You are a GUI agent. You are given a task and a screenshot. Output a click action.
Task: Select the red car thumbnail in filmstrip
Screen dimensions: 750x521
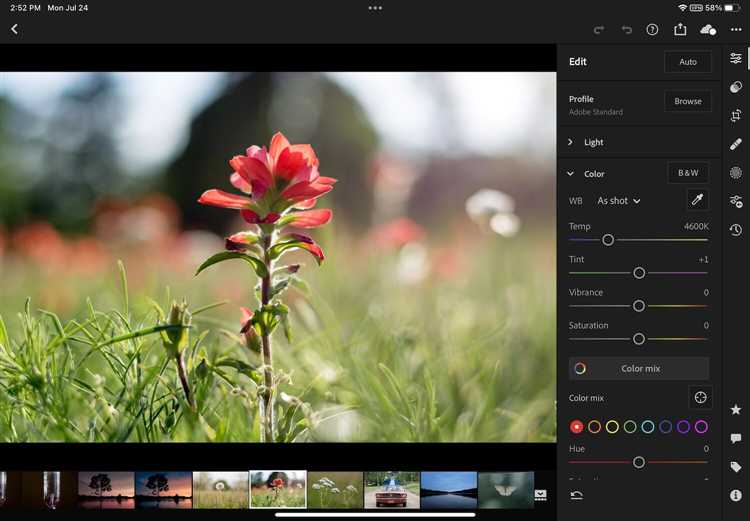(392, 490)
